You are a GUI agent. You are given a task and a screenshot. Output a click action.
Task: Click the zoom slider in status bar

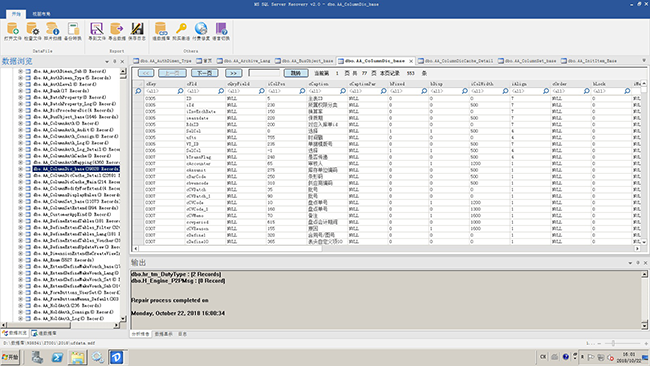(613, 343)
